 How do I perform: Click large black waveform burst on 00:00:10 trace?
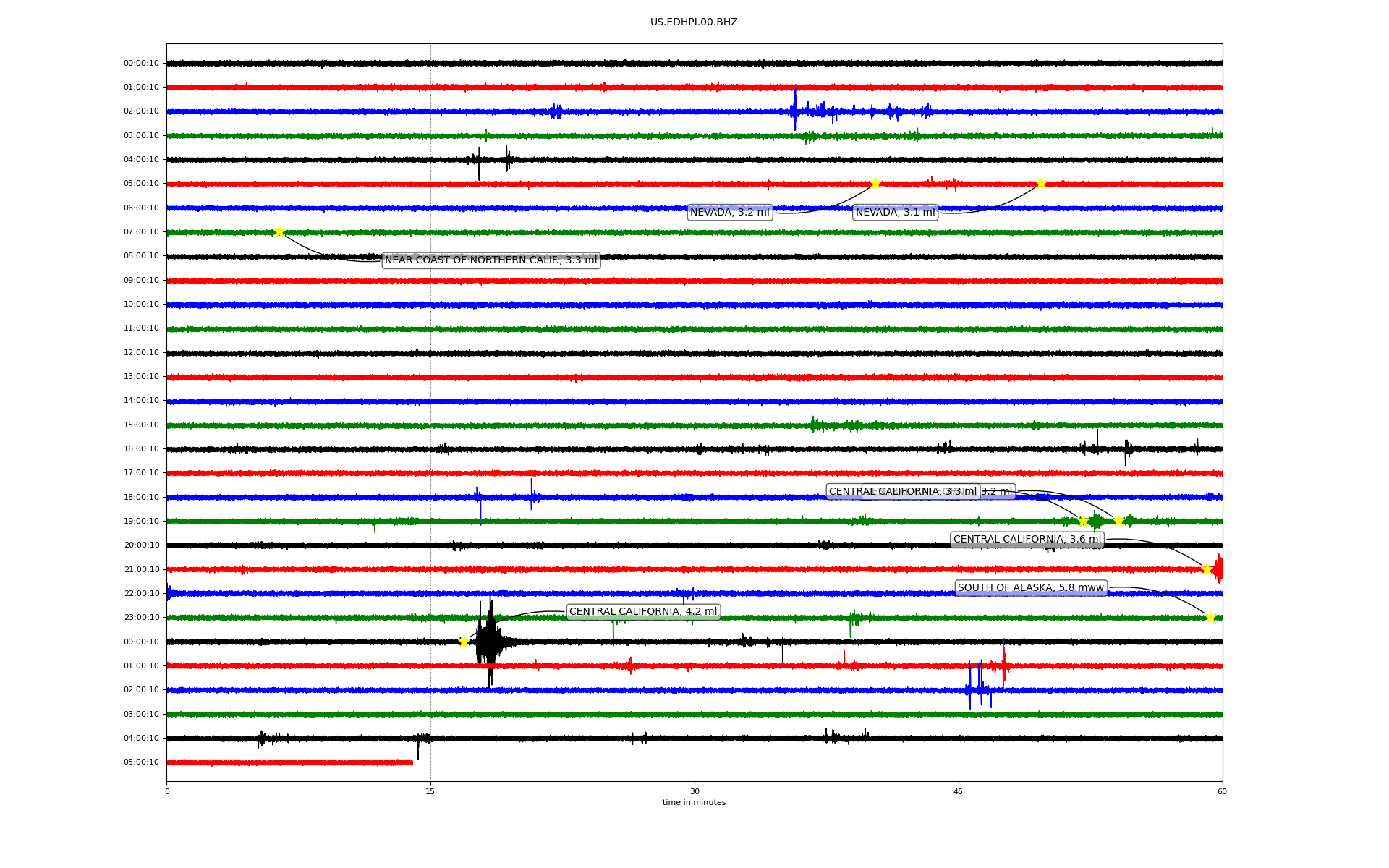click(x=489, y=642)
